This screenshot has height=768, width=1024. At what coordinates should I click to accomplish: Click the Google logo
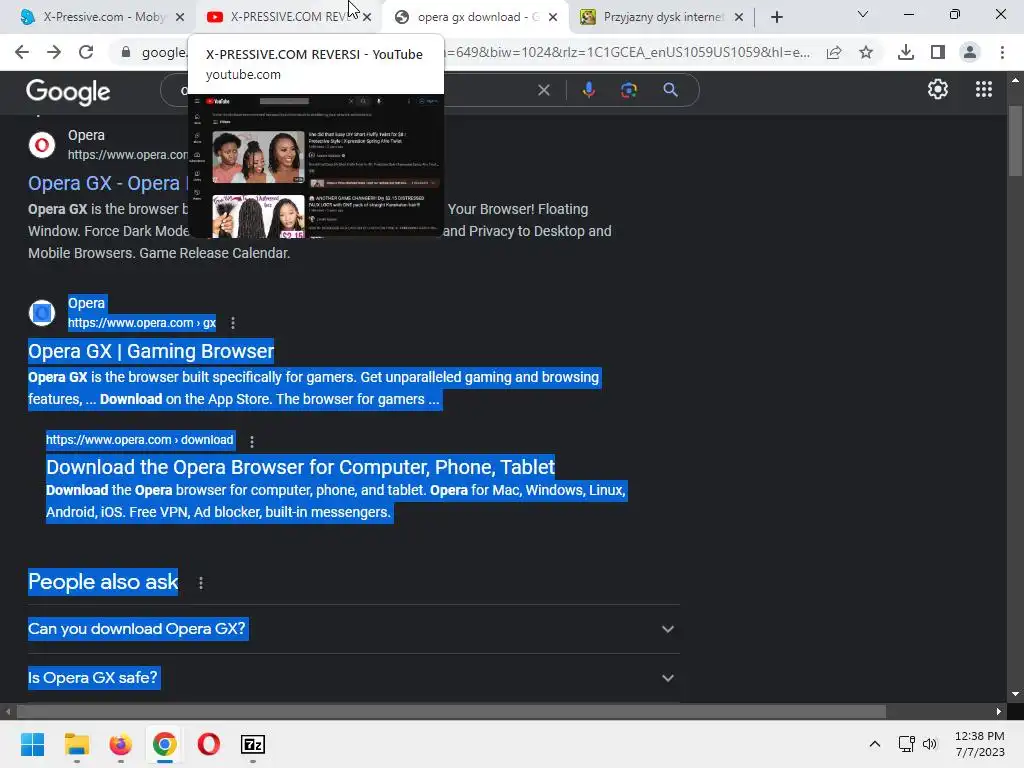[68, 92]
